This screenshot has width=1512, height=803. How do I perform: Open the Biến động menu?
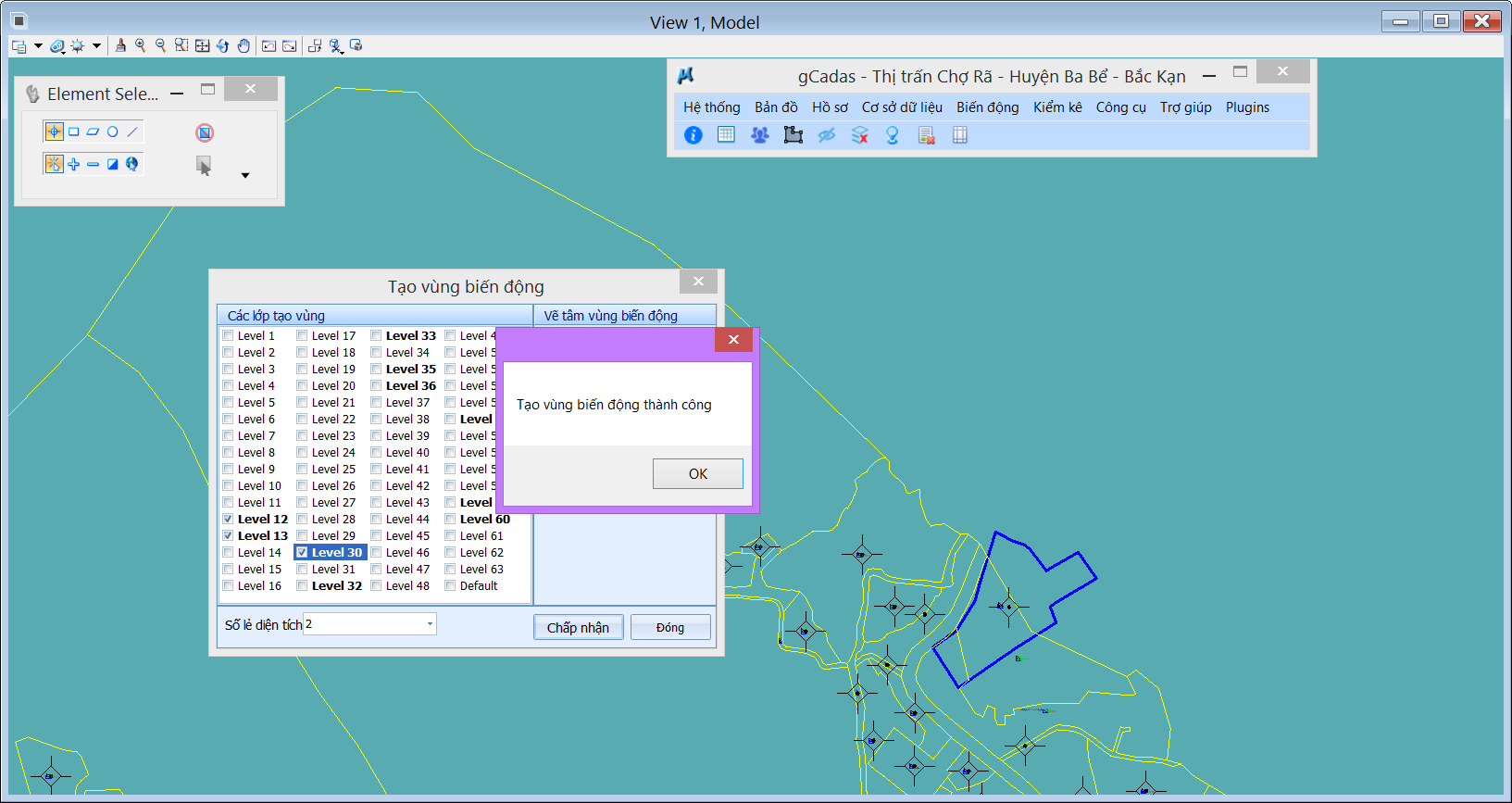point(987,107)
